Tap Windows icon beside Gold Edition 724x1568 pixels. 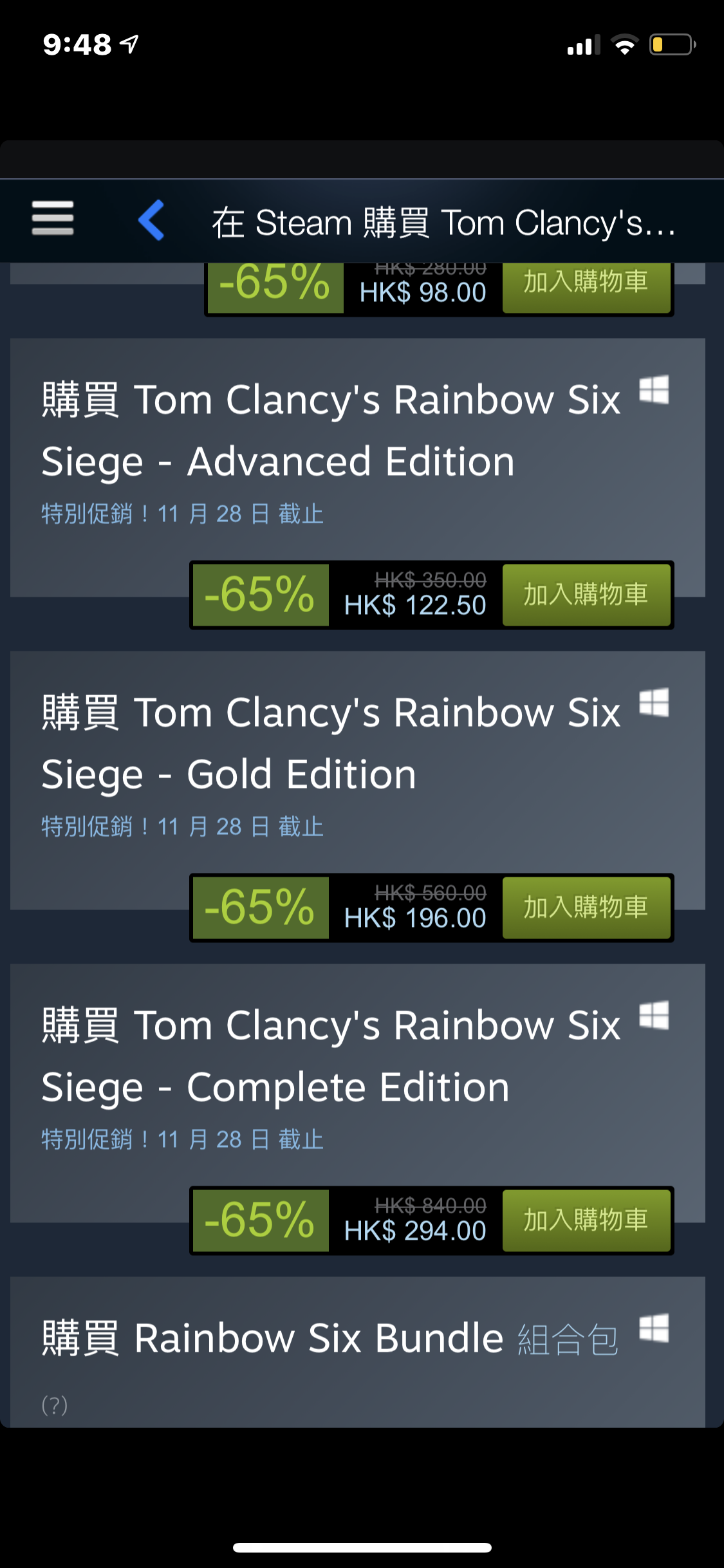tap(654, 703)
